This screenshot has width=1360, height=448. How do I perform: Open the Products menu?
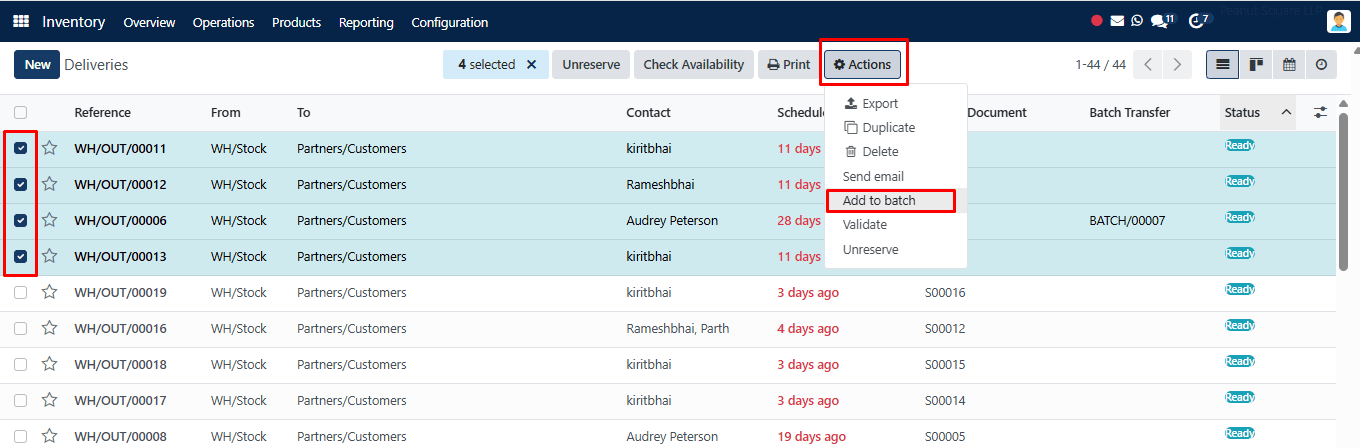click(x=296, y=22)
